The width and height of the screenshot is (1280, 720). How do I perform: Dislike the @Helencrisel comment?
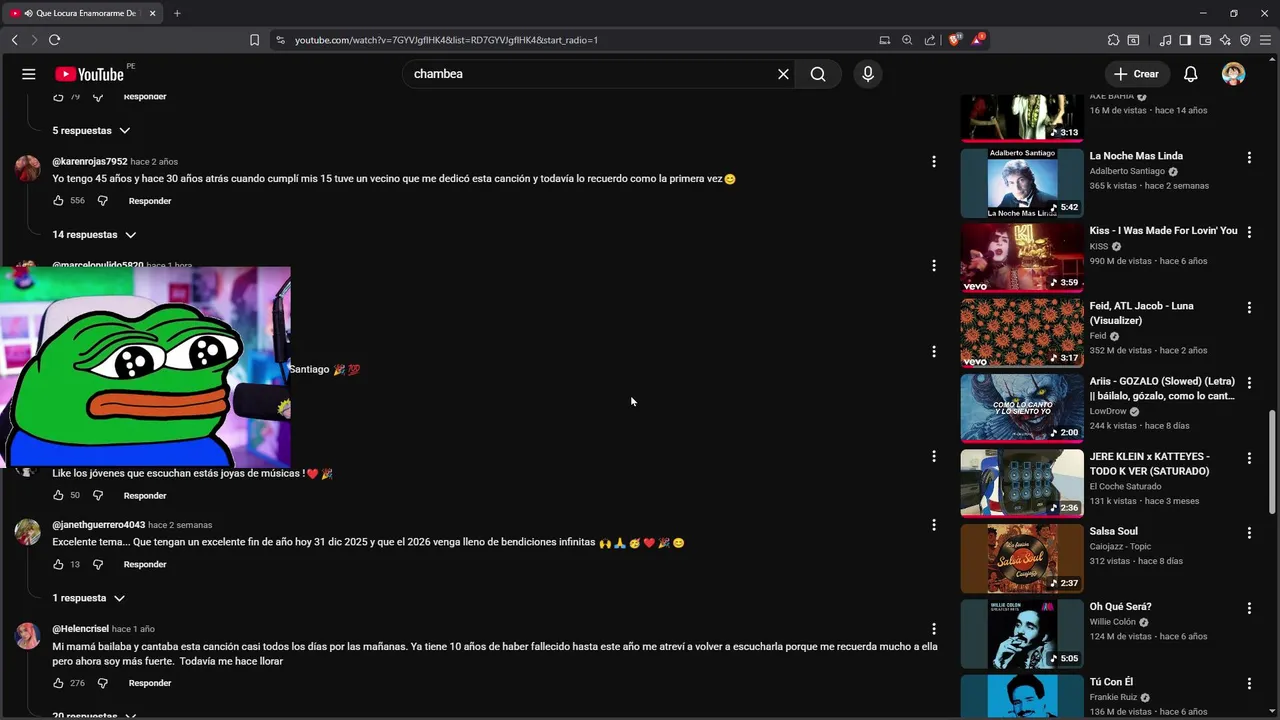coord(102,683)
